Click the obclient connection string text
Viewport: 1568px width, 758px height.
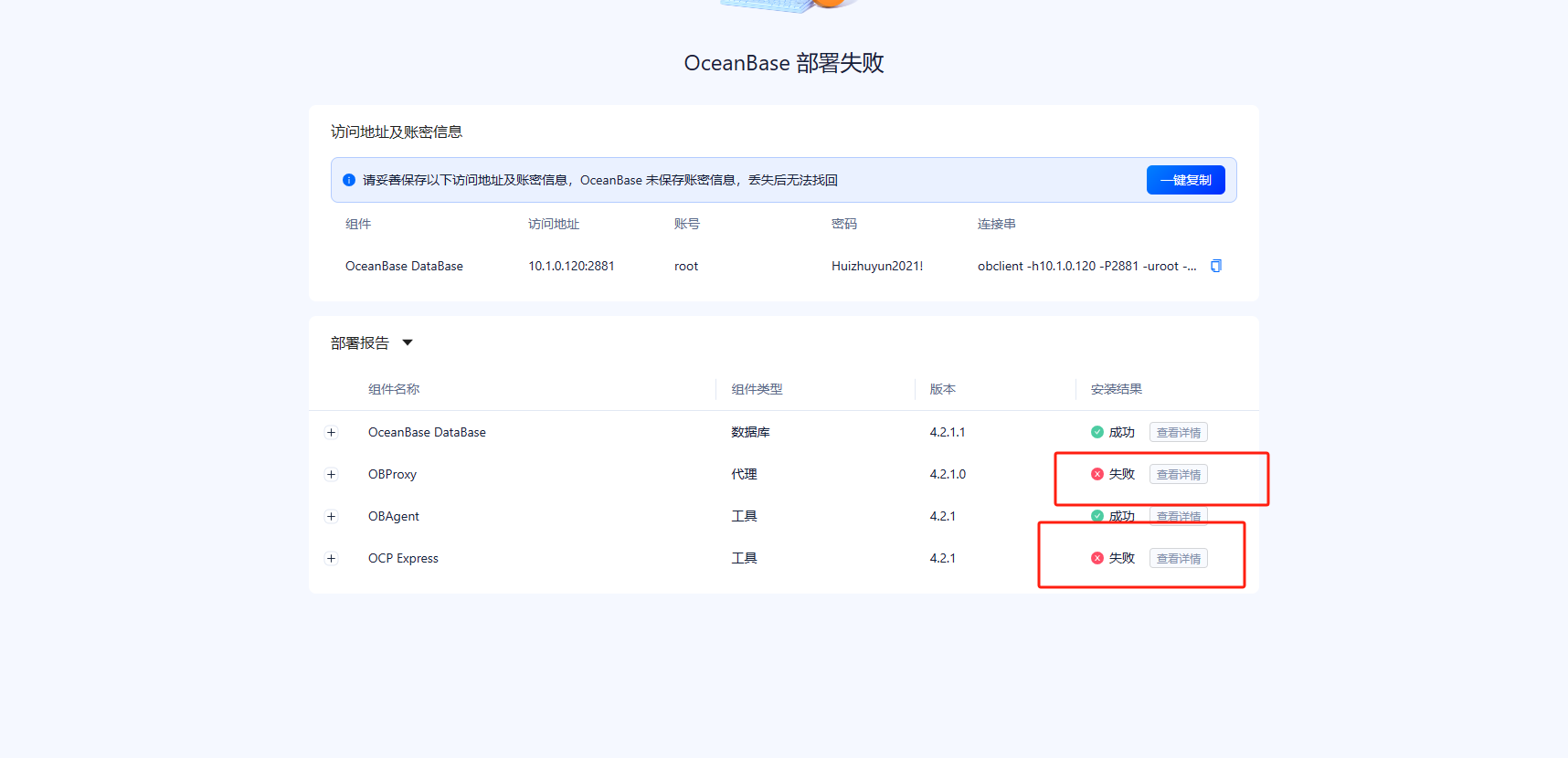[1087, 266]
